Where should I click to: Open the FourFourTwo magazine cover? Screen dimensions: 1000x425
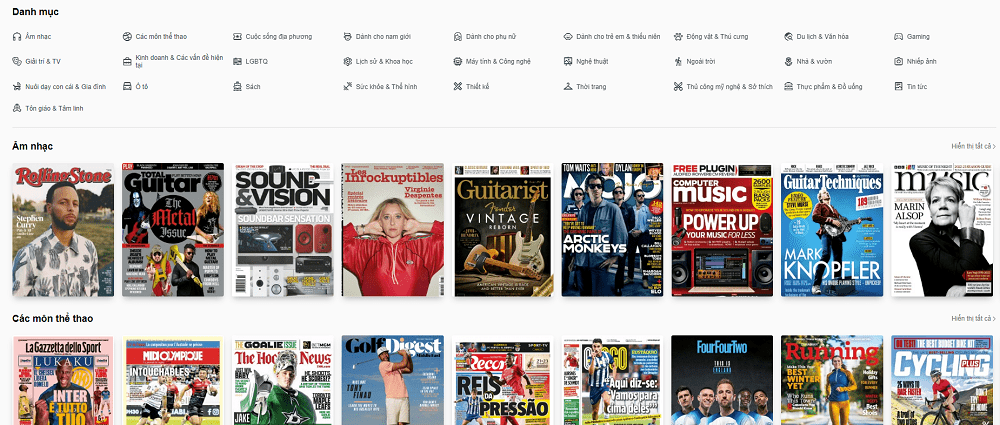(x=722, y=380)
